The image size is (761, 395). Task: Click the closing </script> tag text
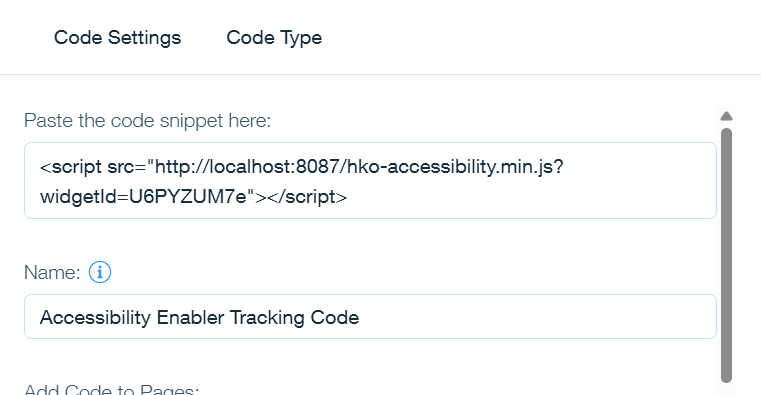[x=307, y=197]
